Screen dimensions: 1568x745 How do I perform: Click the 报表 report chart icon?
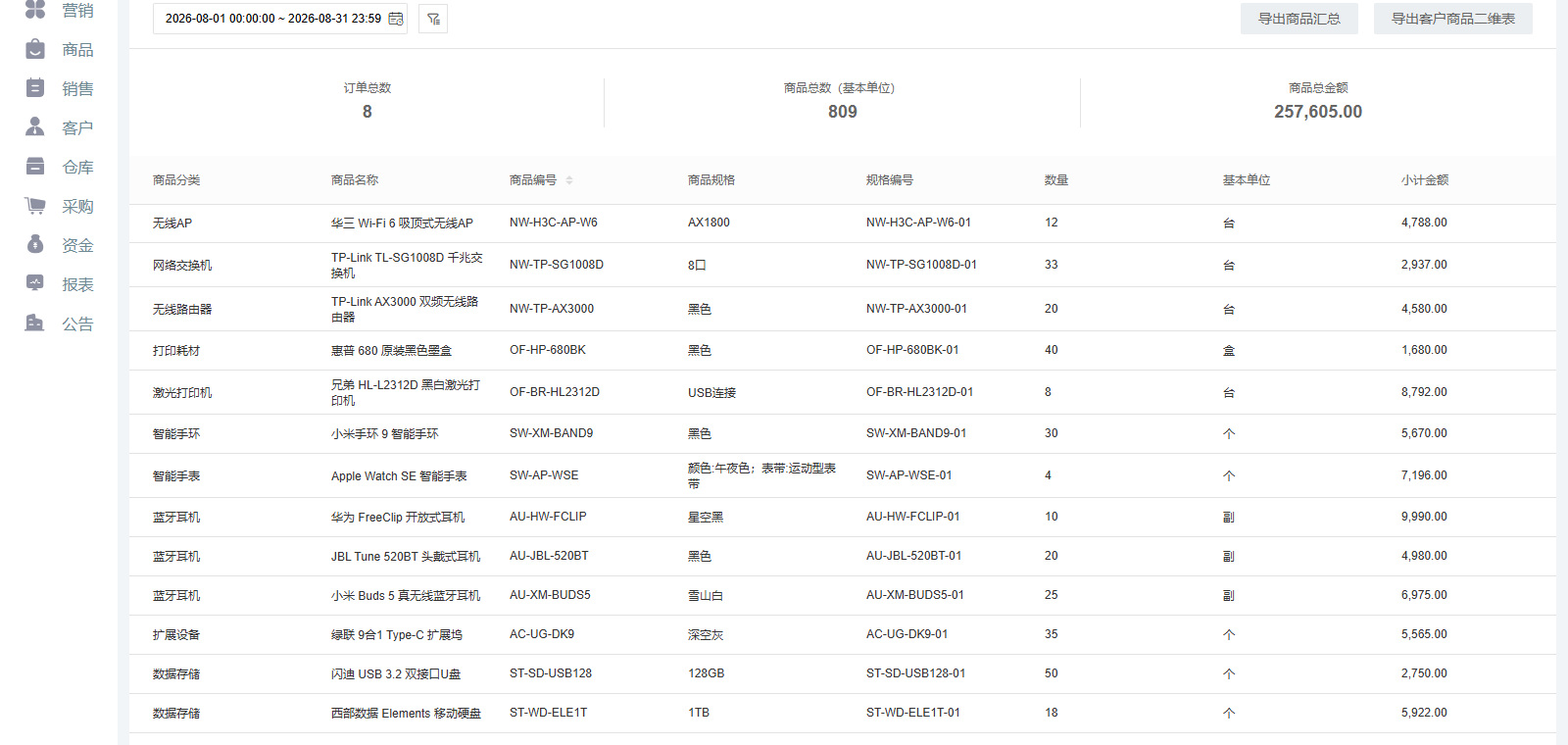(35, 284)
